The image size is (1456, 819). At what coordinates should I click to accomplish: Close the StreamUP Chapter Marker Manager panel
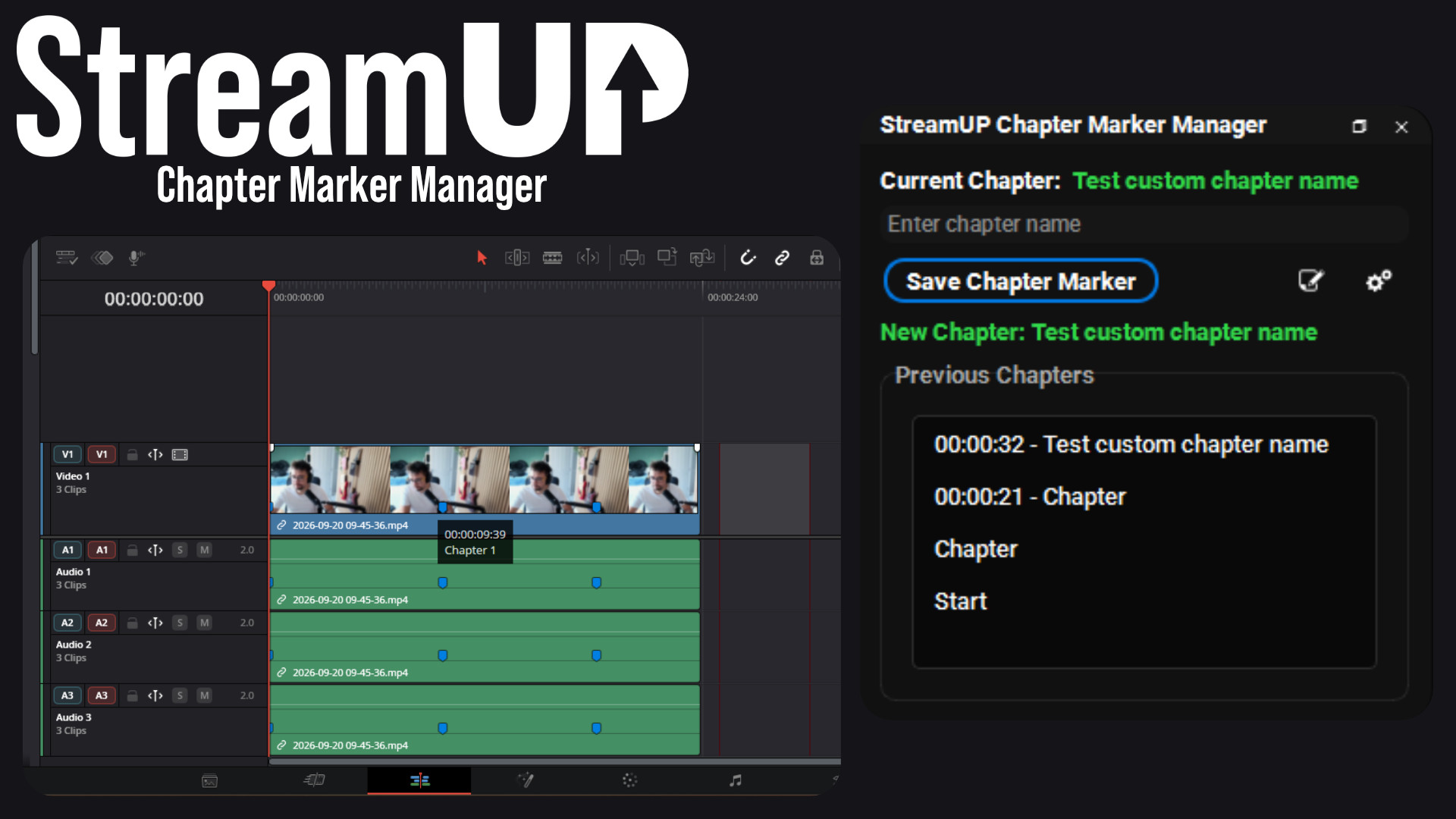(1401, 127)
